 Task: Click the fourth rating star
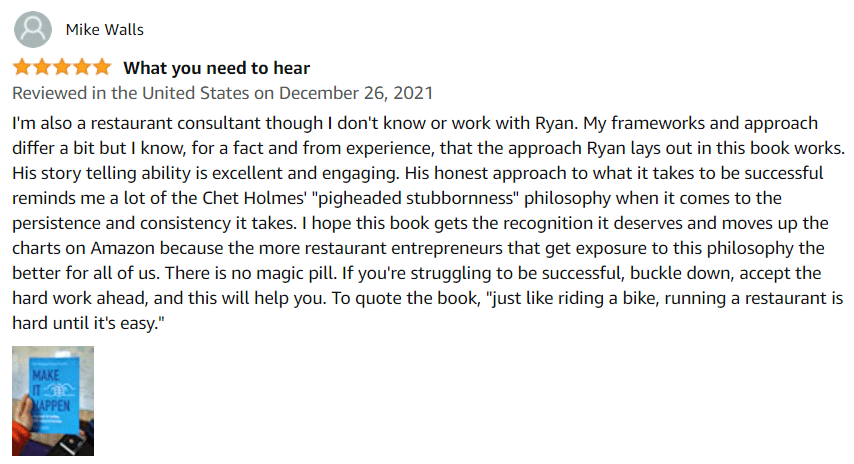click(82, 68)
